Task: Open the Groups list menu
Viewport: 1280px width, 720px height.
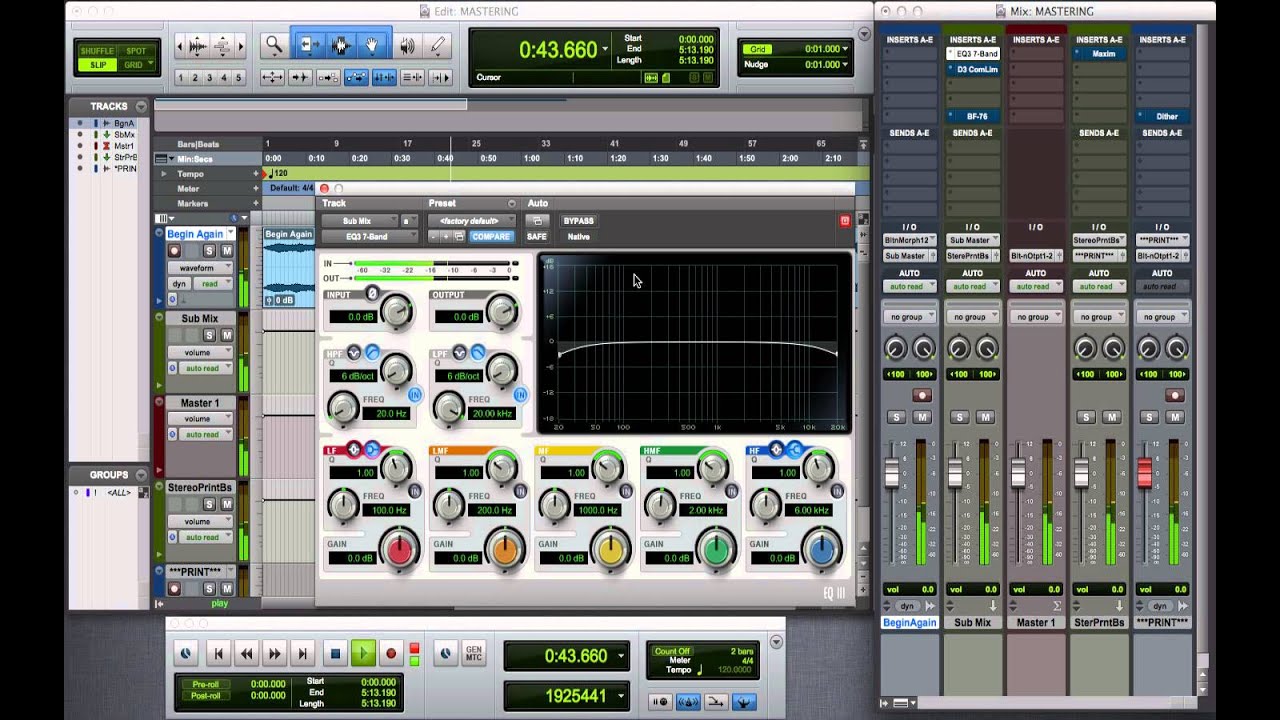Action: click(141, 475)
